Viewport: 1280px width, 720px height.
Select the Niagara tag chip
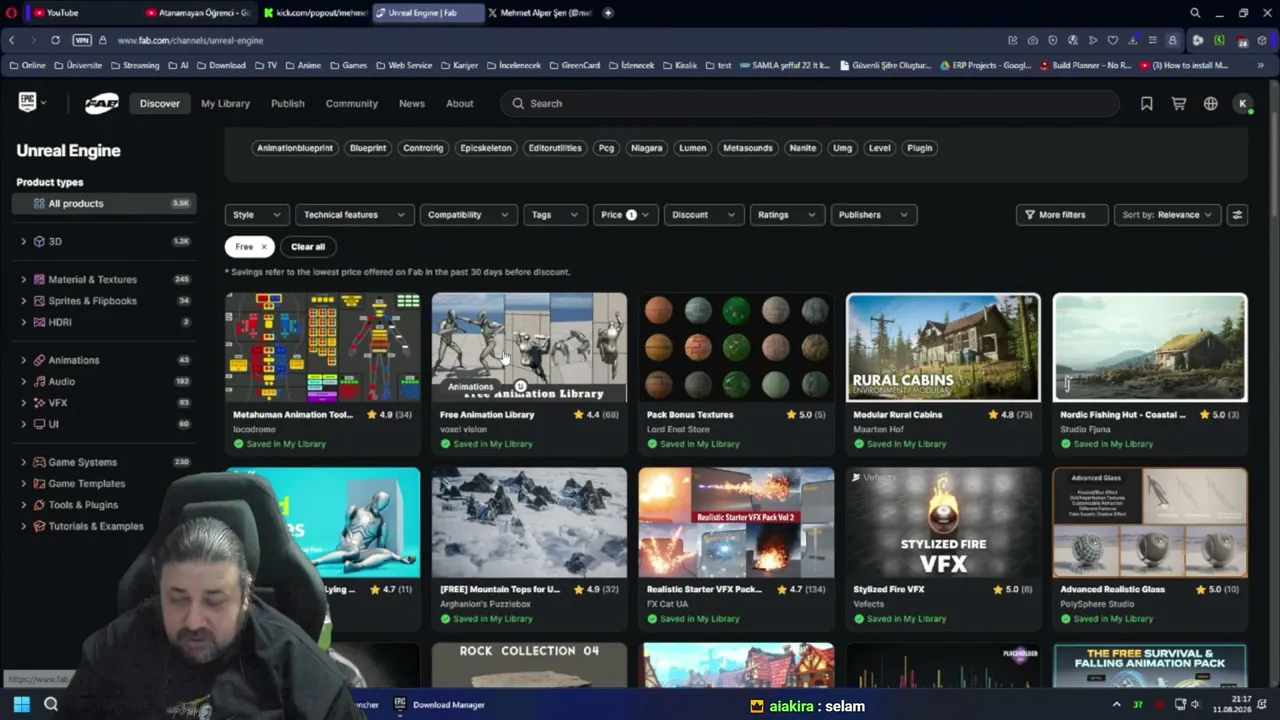click(647, 148)
